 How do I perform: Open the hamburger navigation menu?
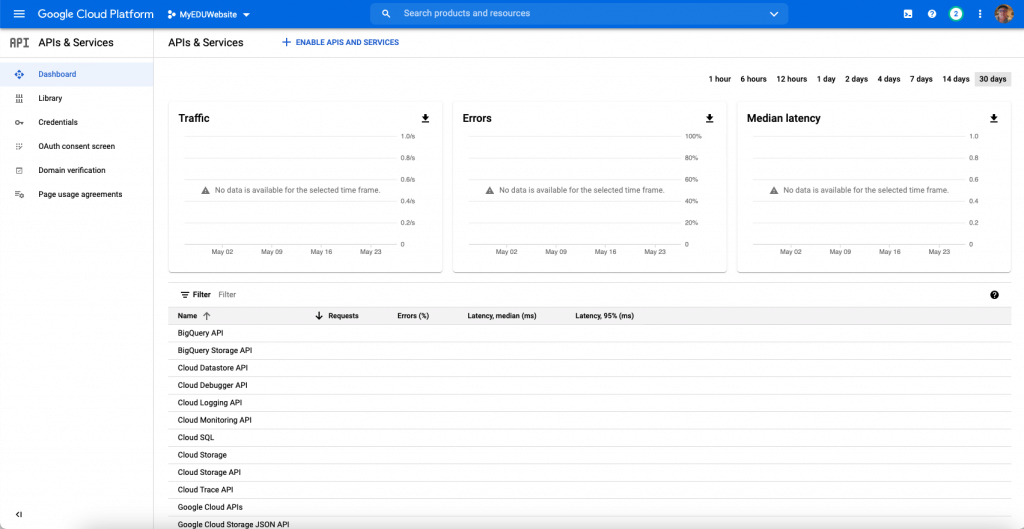pyautogui.click(x=19, y=14)
